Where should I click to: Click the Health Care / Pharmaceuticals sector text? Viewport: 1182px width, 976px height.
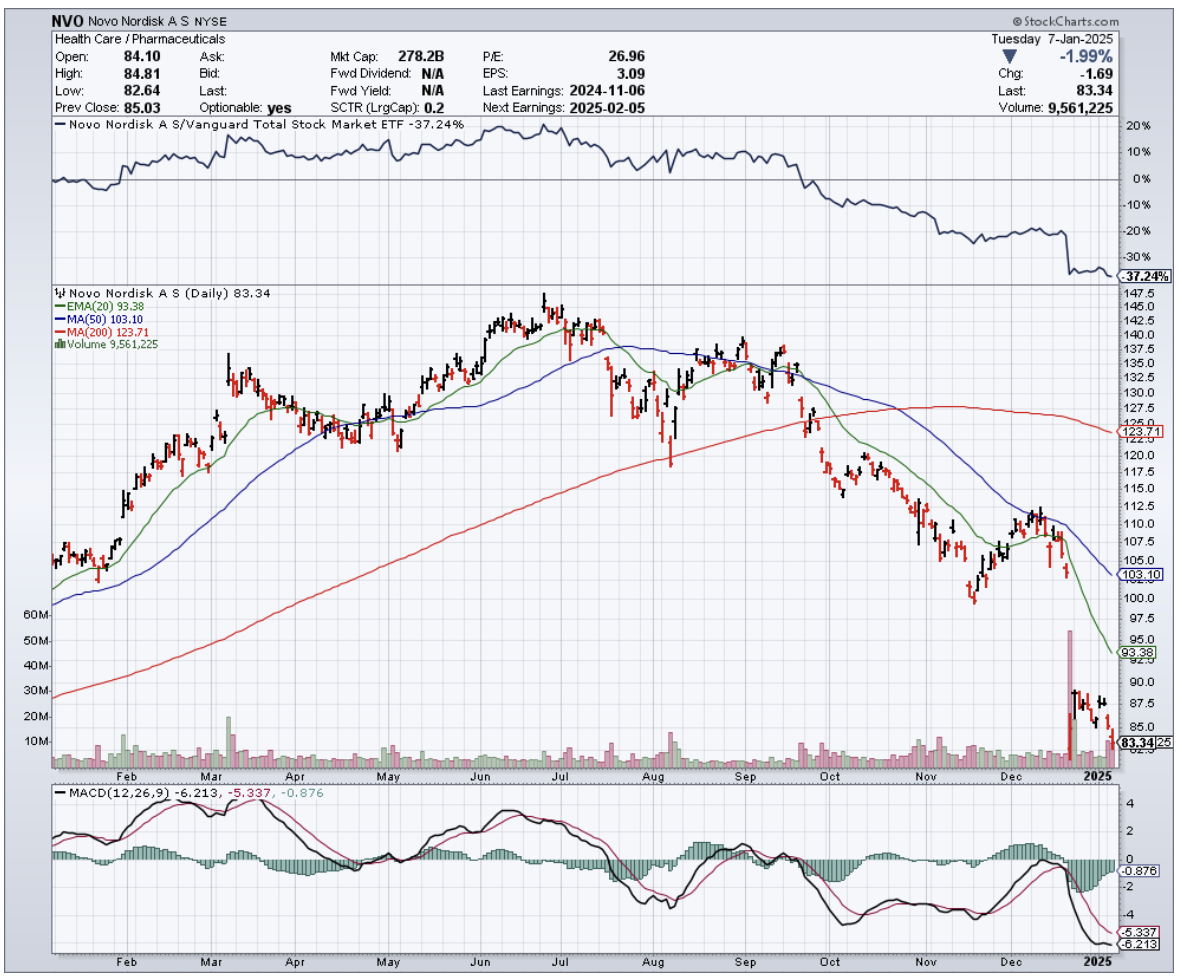(139, 39)
